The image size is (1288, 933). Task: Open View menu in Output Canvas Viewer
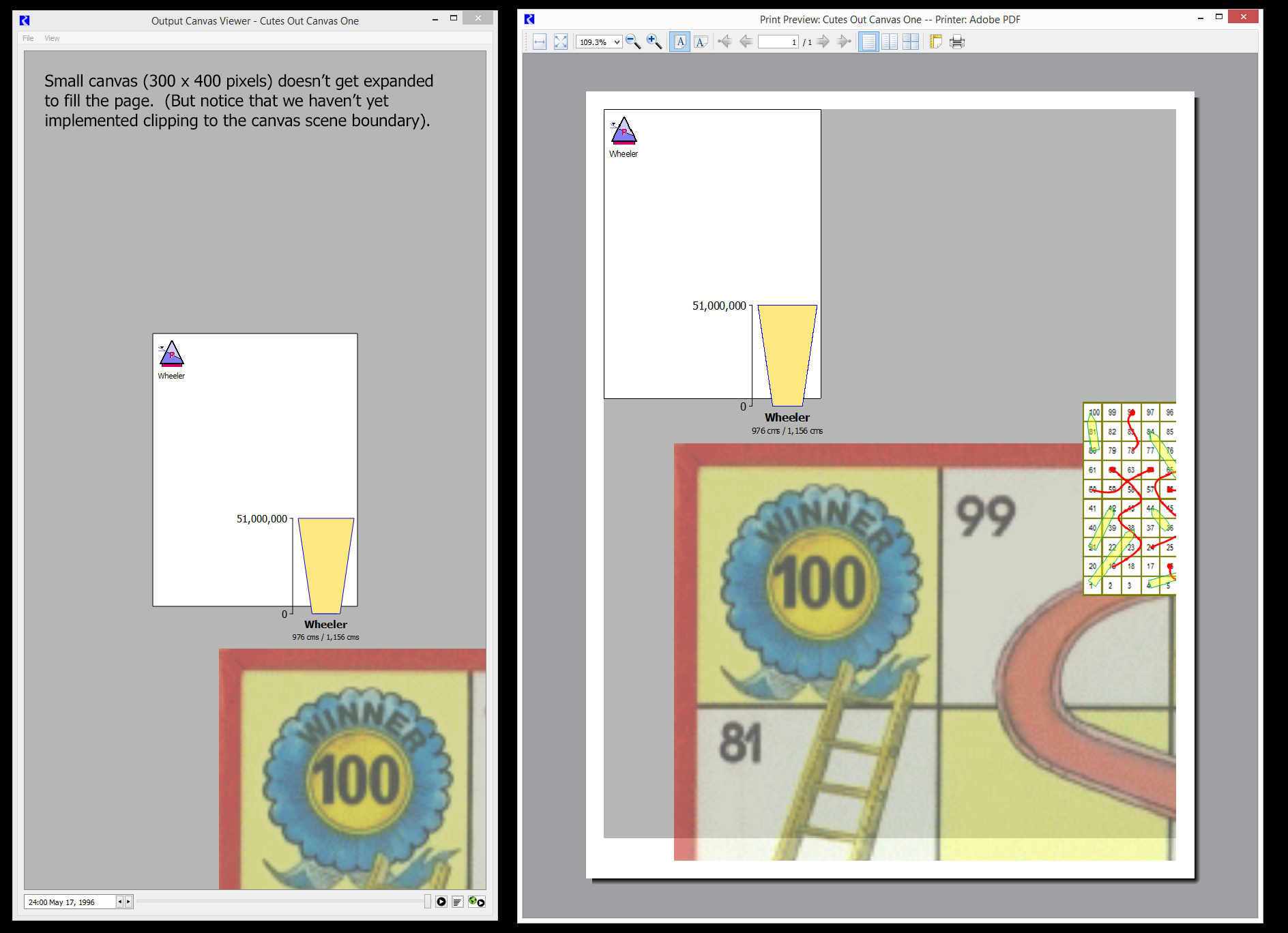52,38
